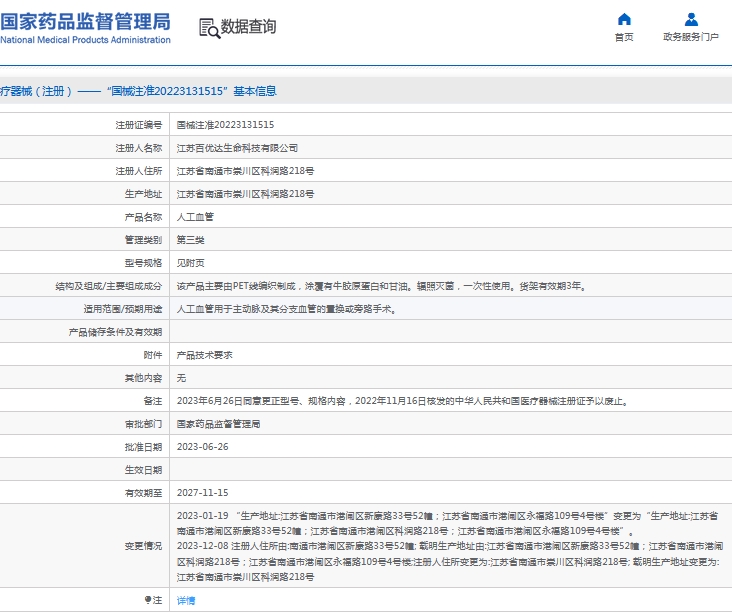Click registration number 国械注准20223131515 value

pyautogui.click(x=225, y=125)
